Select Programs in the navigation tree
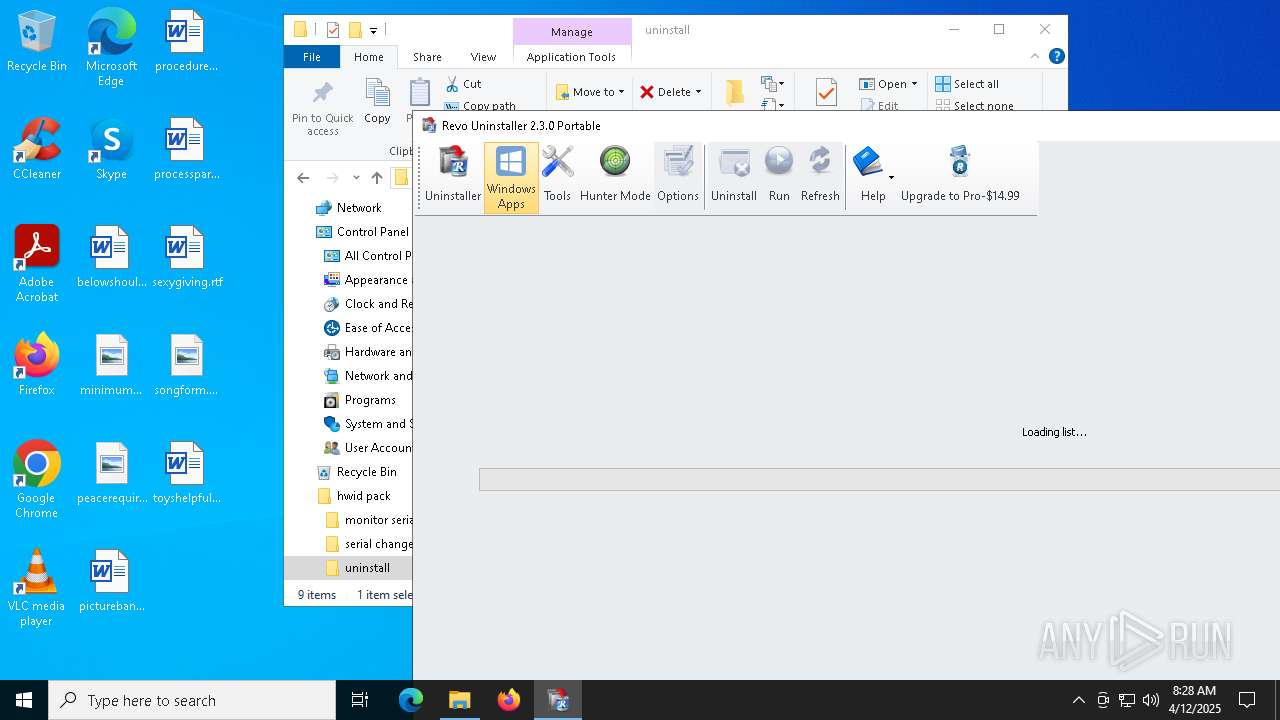The height and width of the screenshot is (720, 1280). [x=370, y=400]
